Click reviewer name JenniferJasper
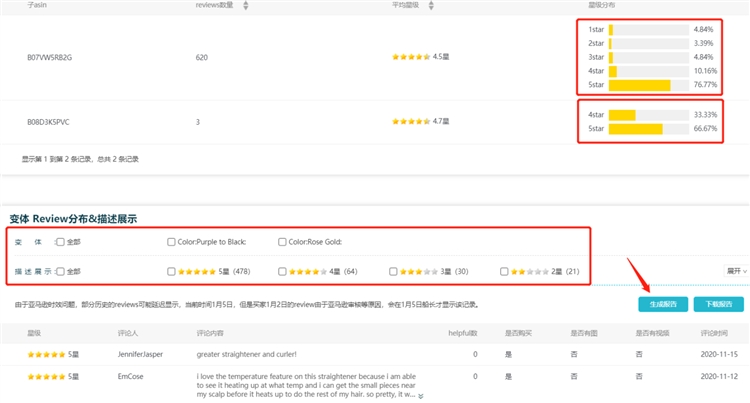Image resolution: width=750 pixels, height=403 pixels. click(x=140, y=354)
